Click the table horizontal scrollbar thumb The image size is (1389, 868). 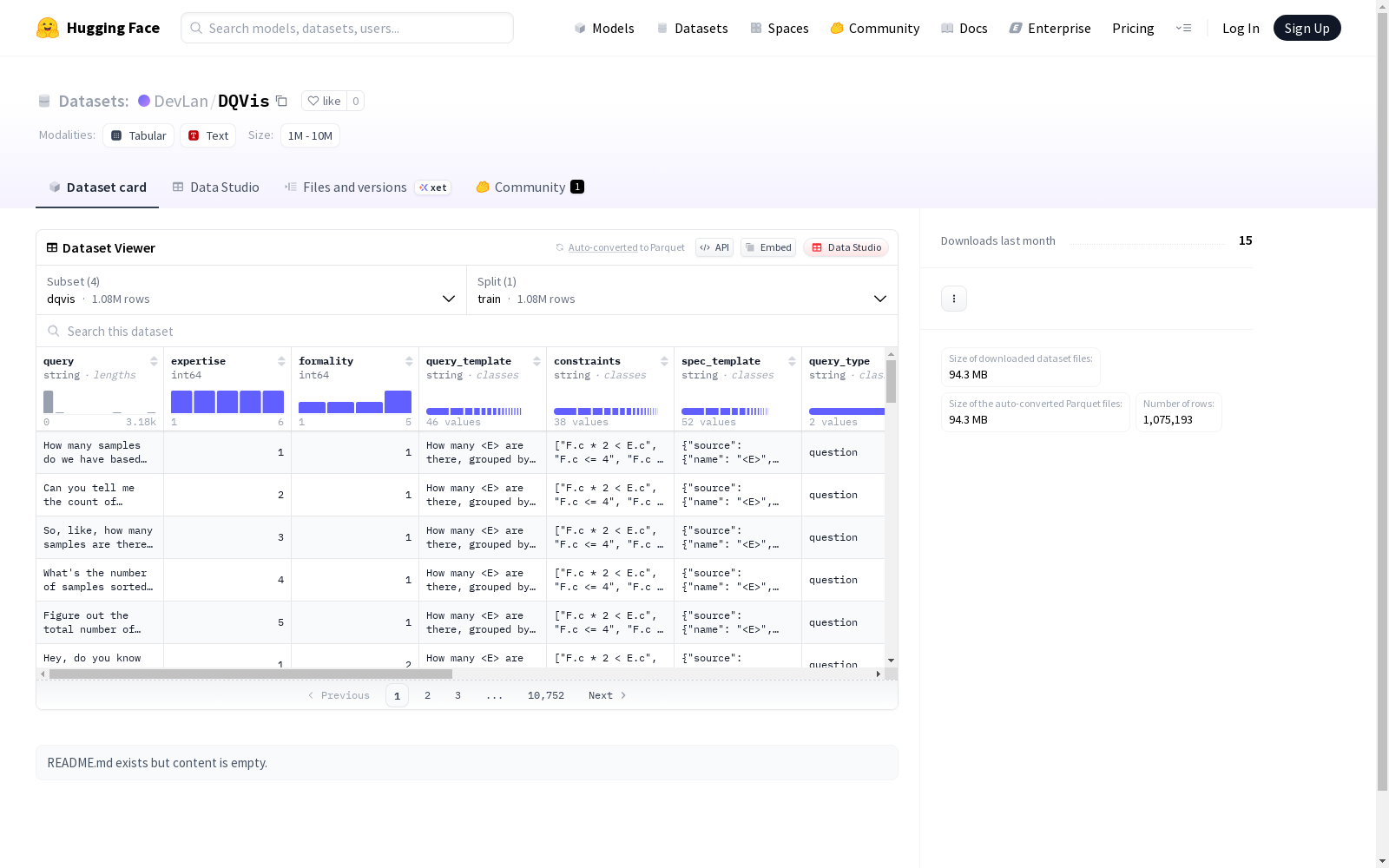click(x=251, y=674)
